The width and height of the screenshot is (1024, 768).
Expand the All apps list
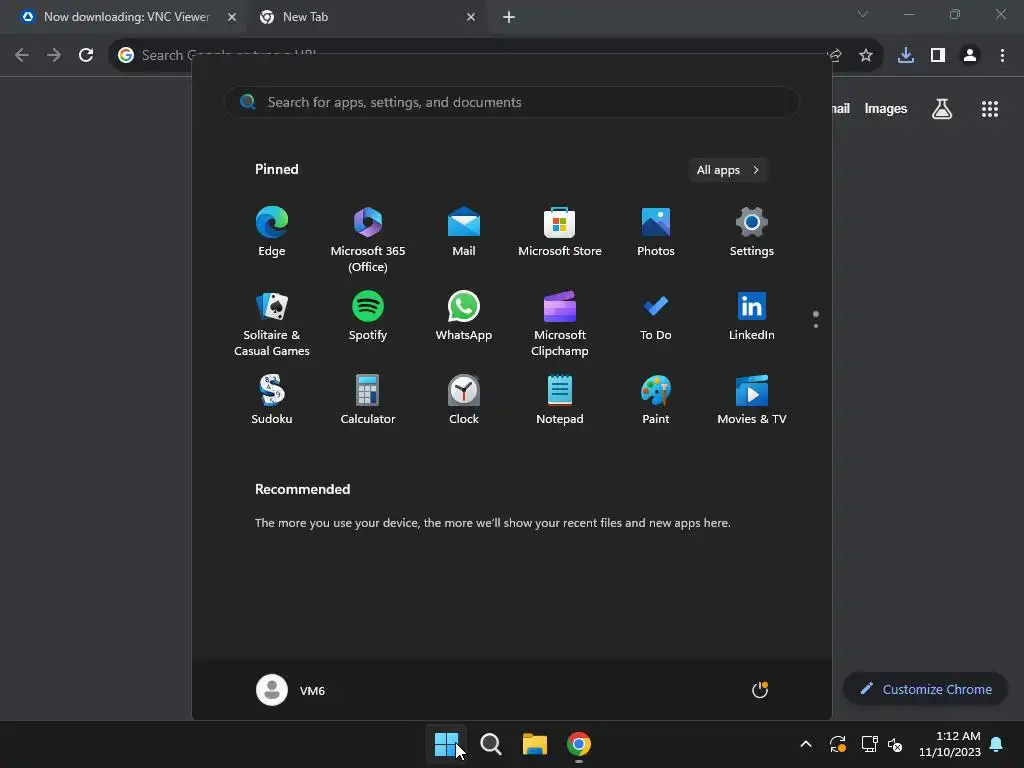click(728, 170)
